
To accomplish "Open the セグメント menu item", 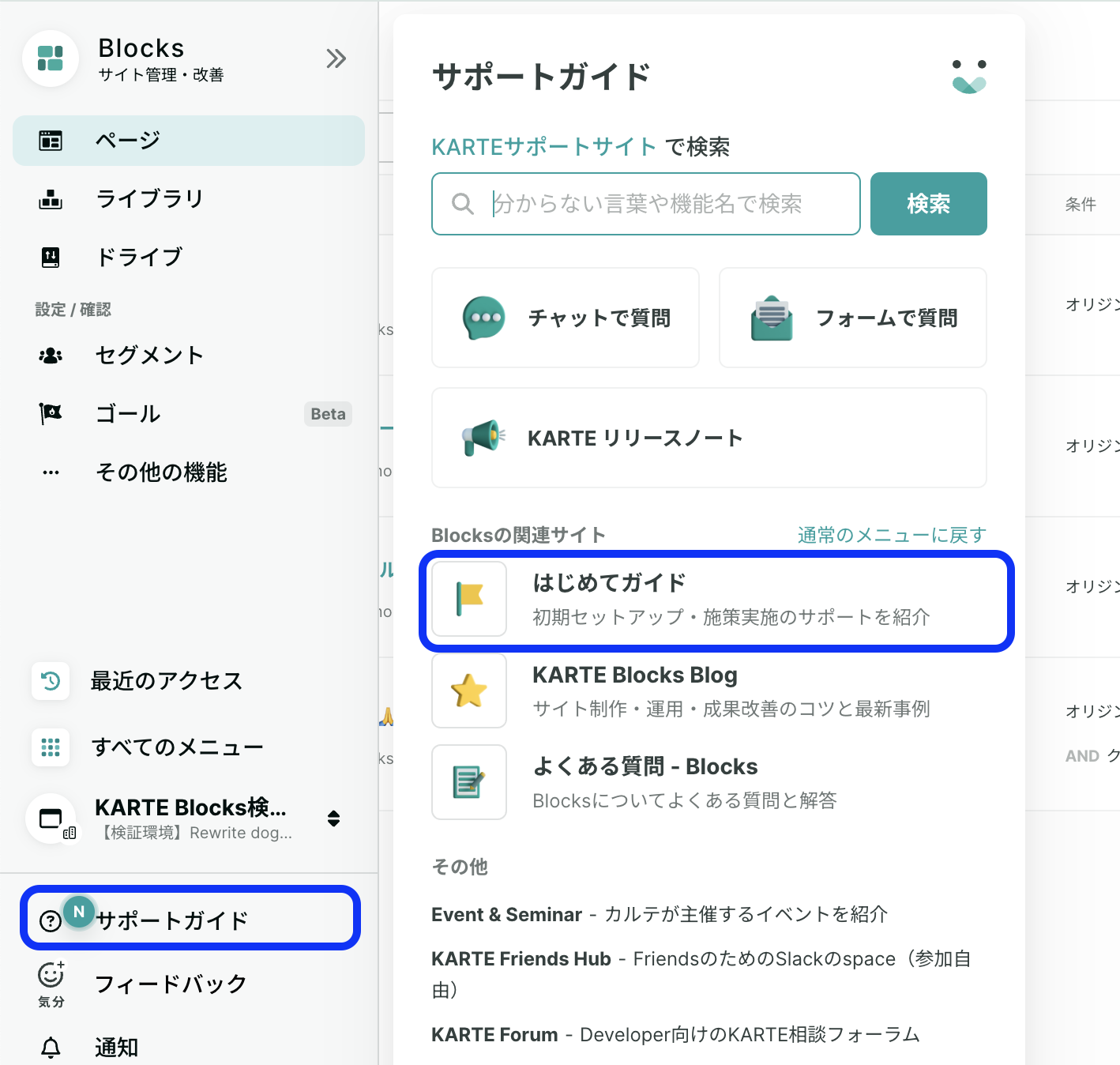I will [189, 356].
